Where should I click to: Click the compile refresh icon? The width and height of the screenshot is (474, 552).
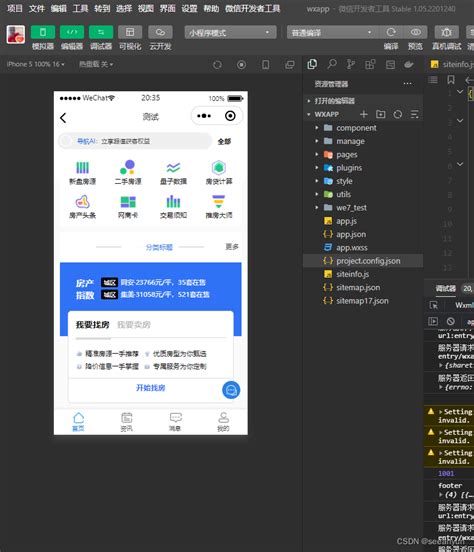pos(391,32)
